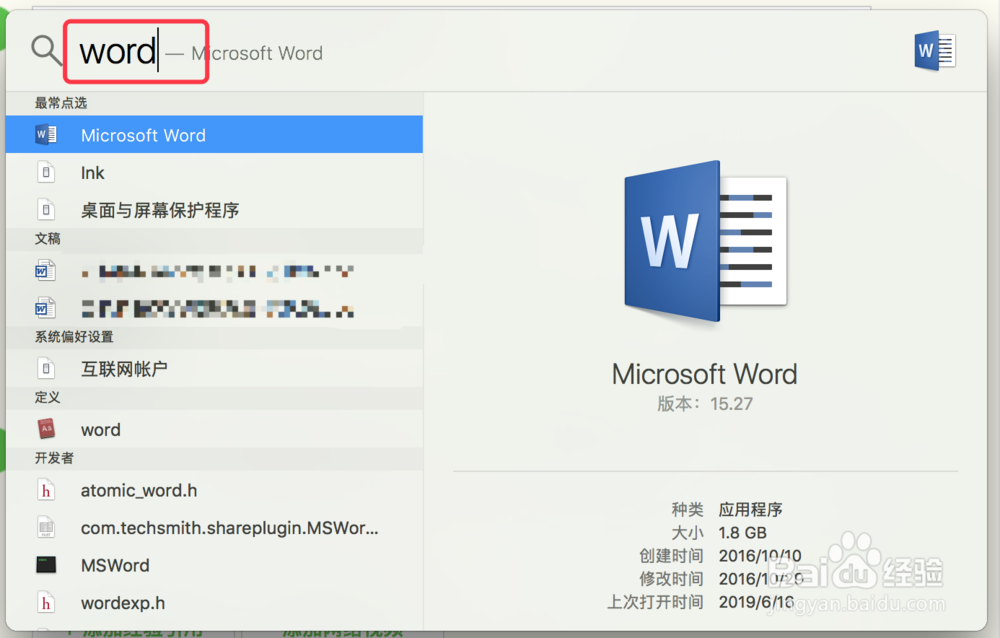The width and height of the screenshot is (1000, 638).
Task: Click the plist icon beside com.techsmith.shareplugin
Action: (x=46, y=528)
